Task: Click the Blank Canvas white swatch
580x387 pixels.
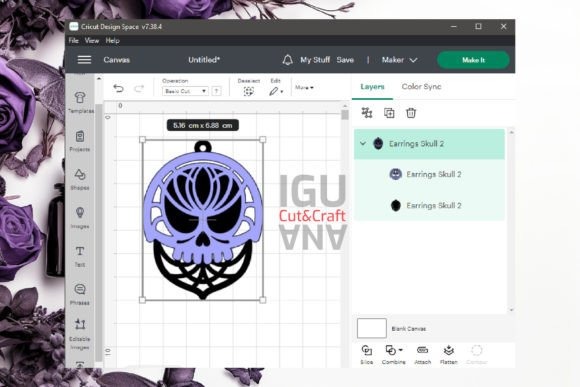Action: coord(372,328)
